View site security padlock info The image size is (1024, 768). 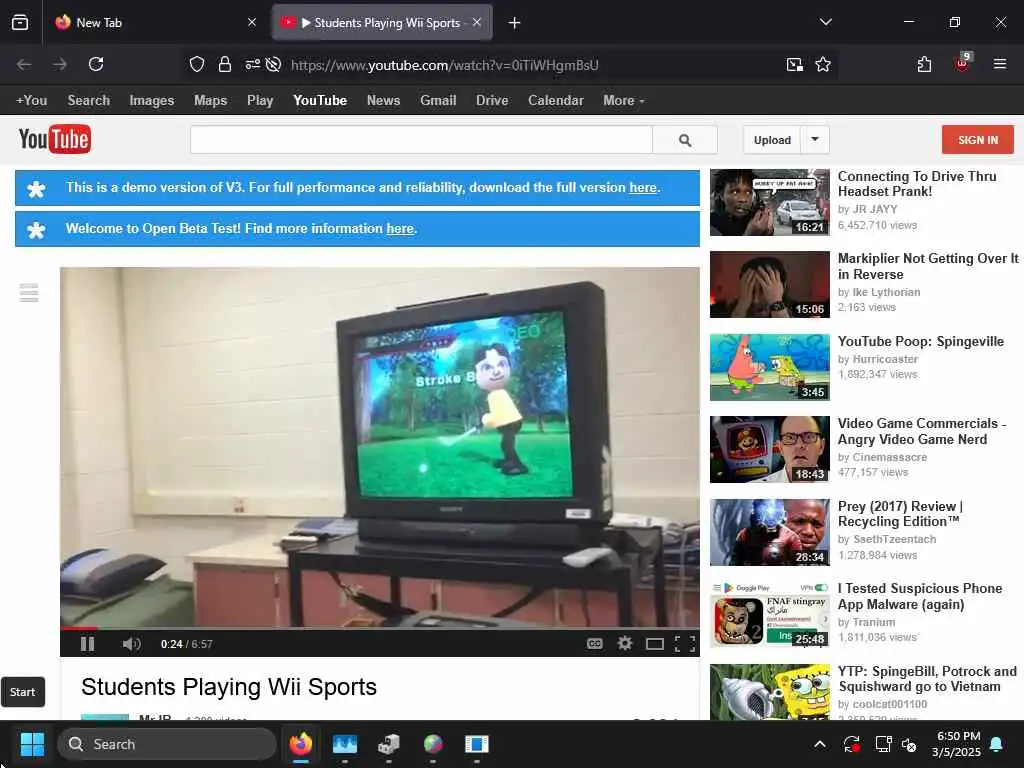[x=225, y=64]
